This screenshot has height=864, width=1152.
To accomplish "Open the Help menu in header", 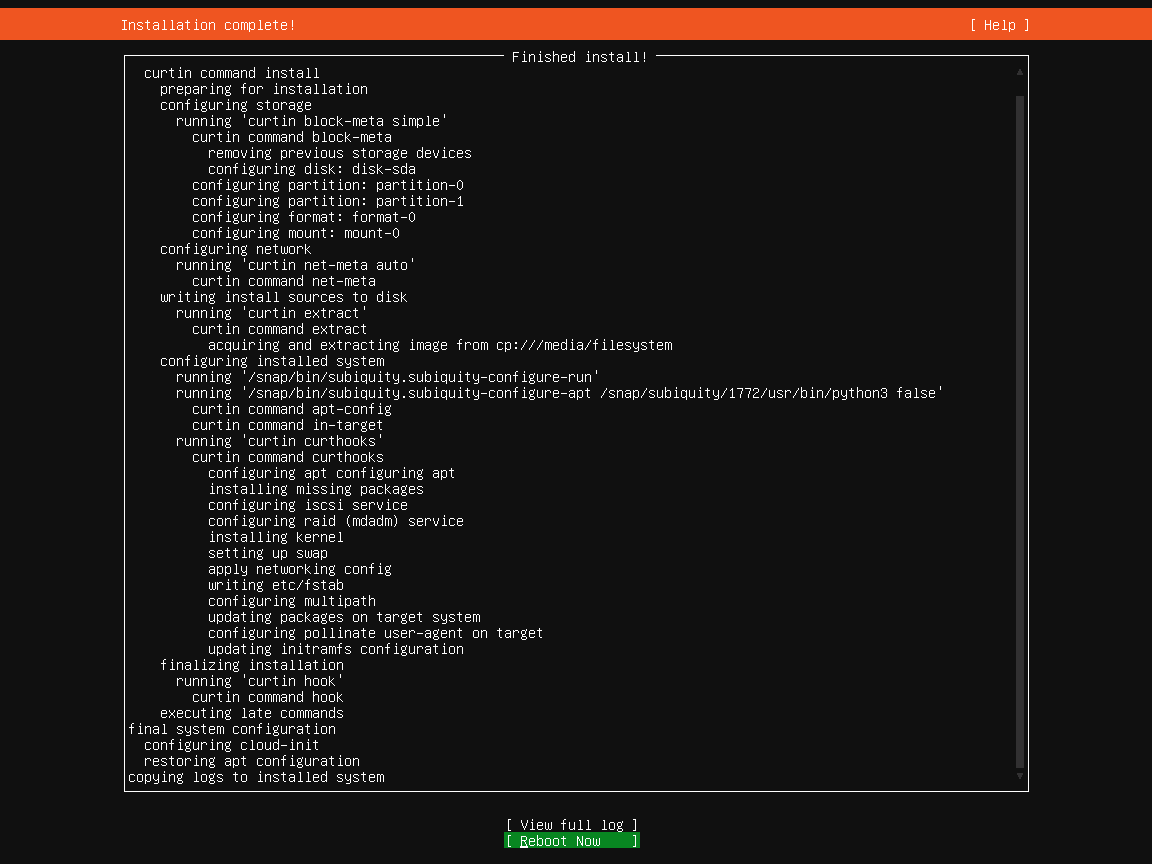I will point(999,25).
